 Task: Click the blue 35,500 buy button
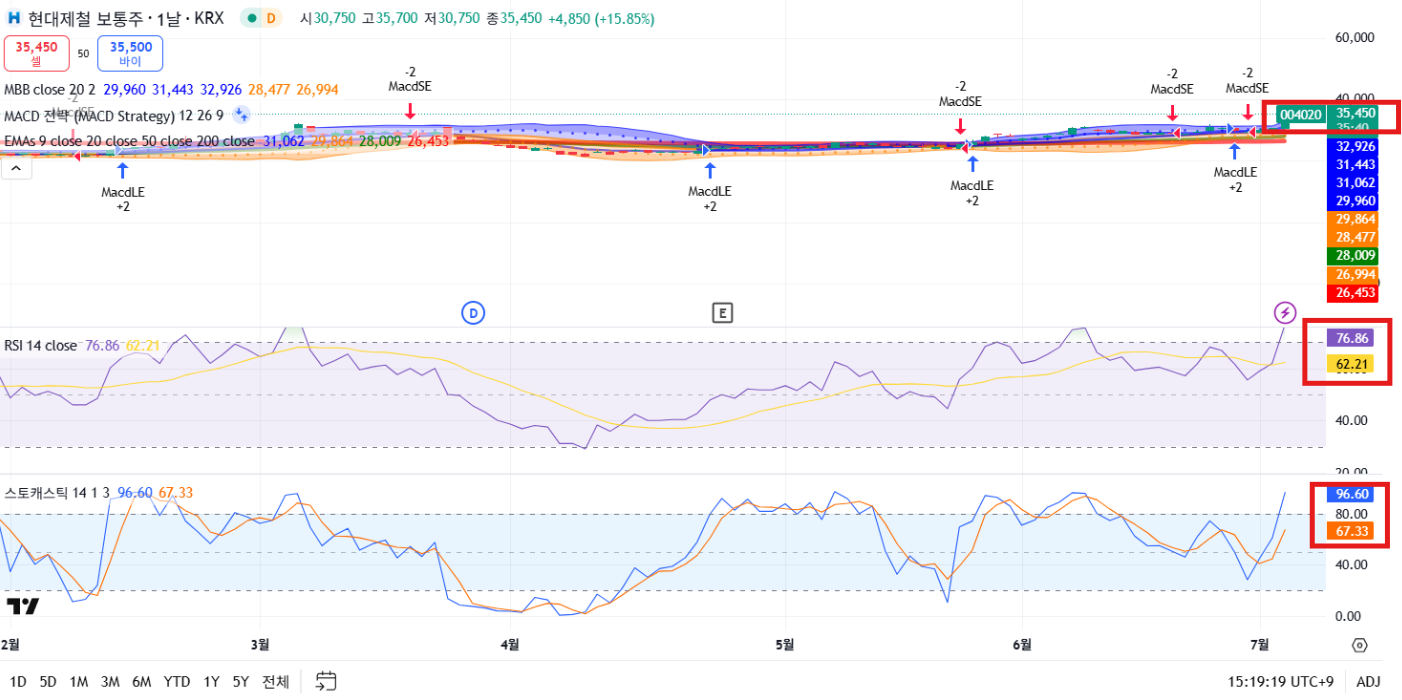click(x=130, y=53)
